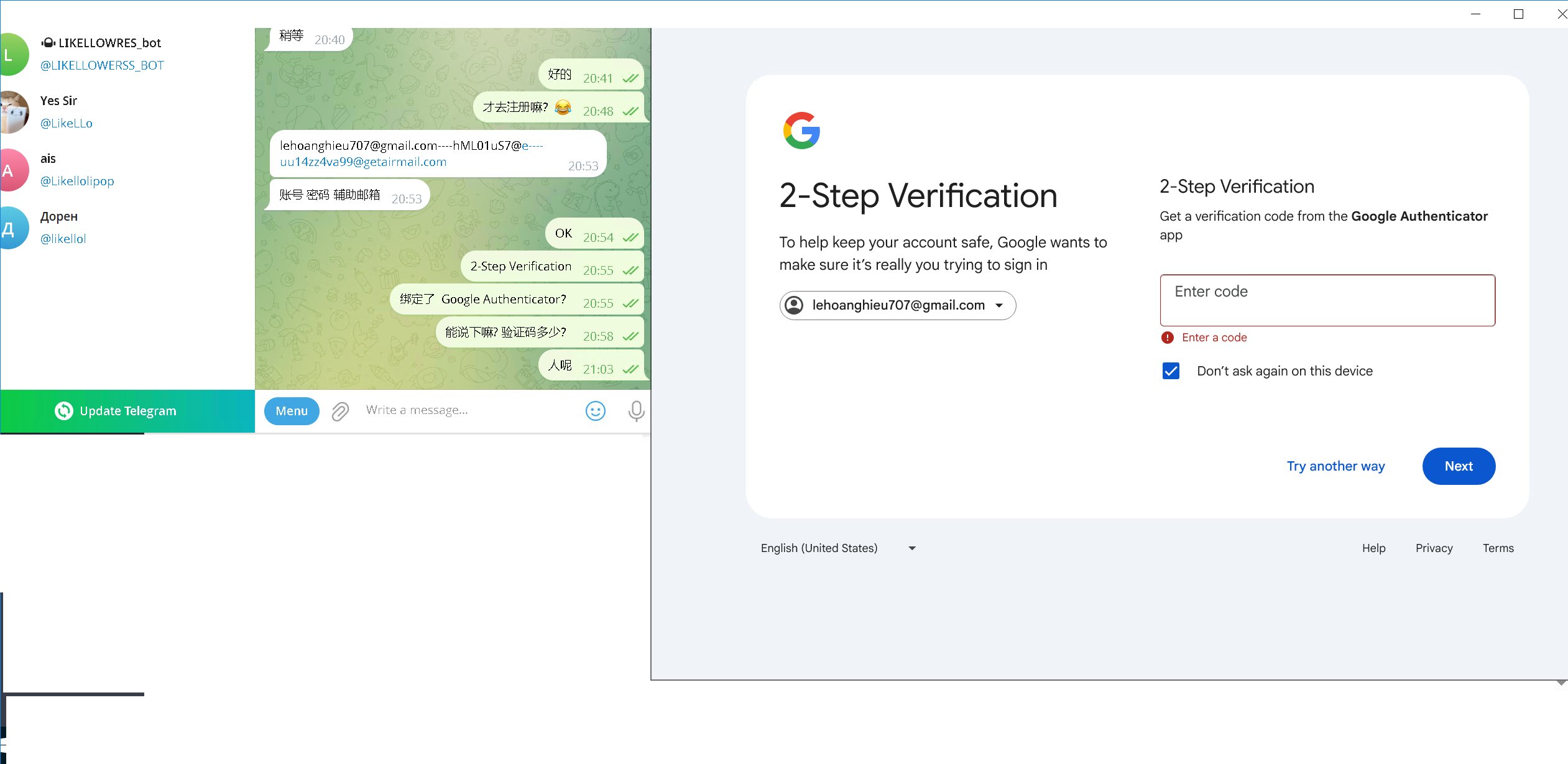Click the microphone voice message icon
This screenshot has height=764, width=1568.
click(635, 411)
